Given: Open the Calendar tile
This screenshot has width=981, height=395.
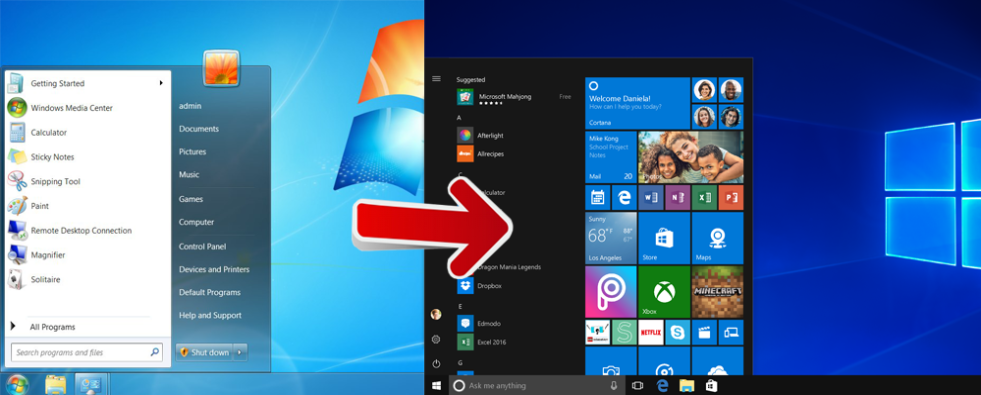Looking at the screenshot, I should coord(597,197).
